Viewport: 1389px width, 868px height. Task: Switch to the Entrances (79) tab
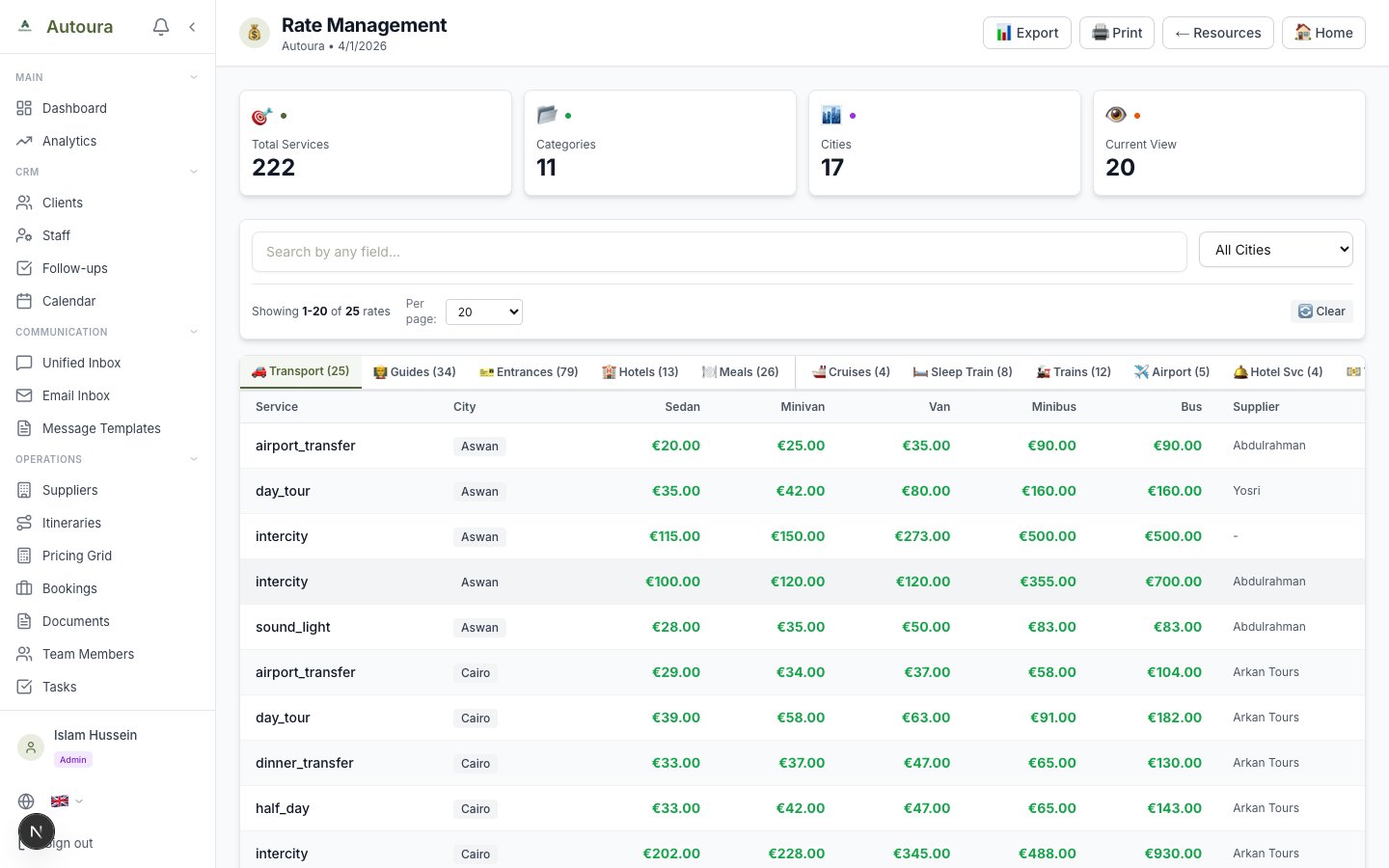tap(529, 371)
